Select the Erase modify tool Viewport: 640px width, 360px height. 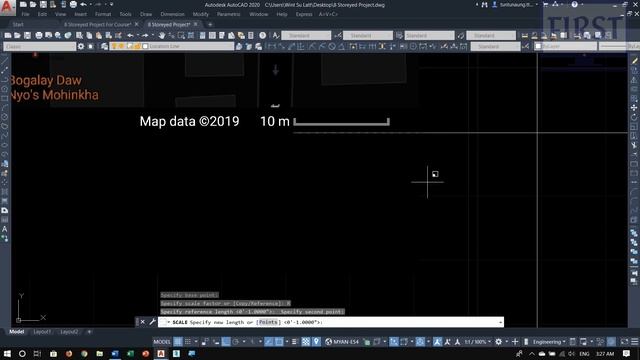tap(634, 61)
